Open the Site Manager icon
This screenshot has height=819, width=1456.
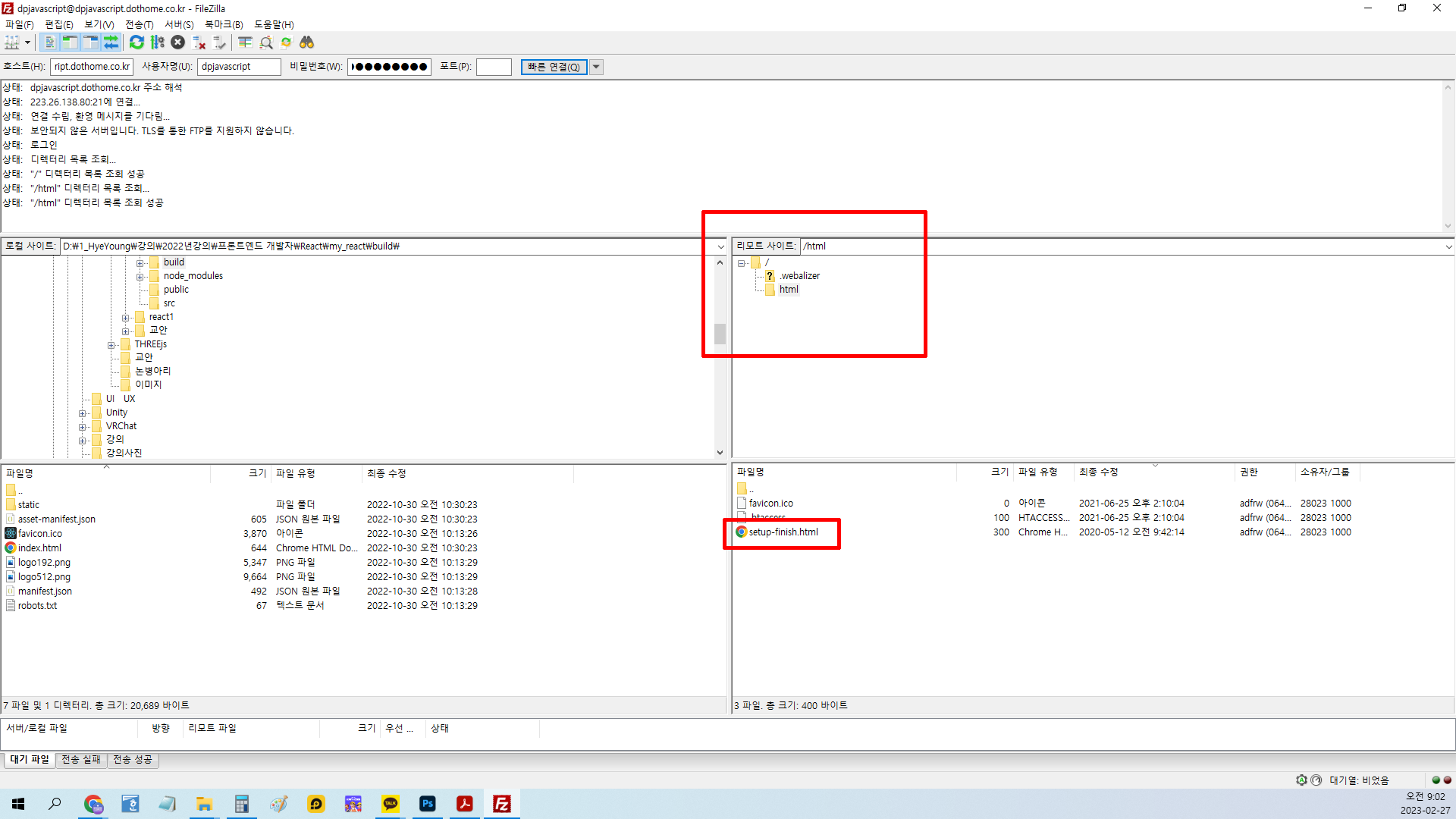(12, 42)
